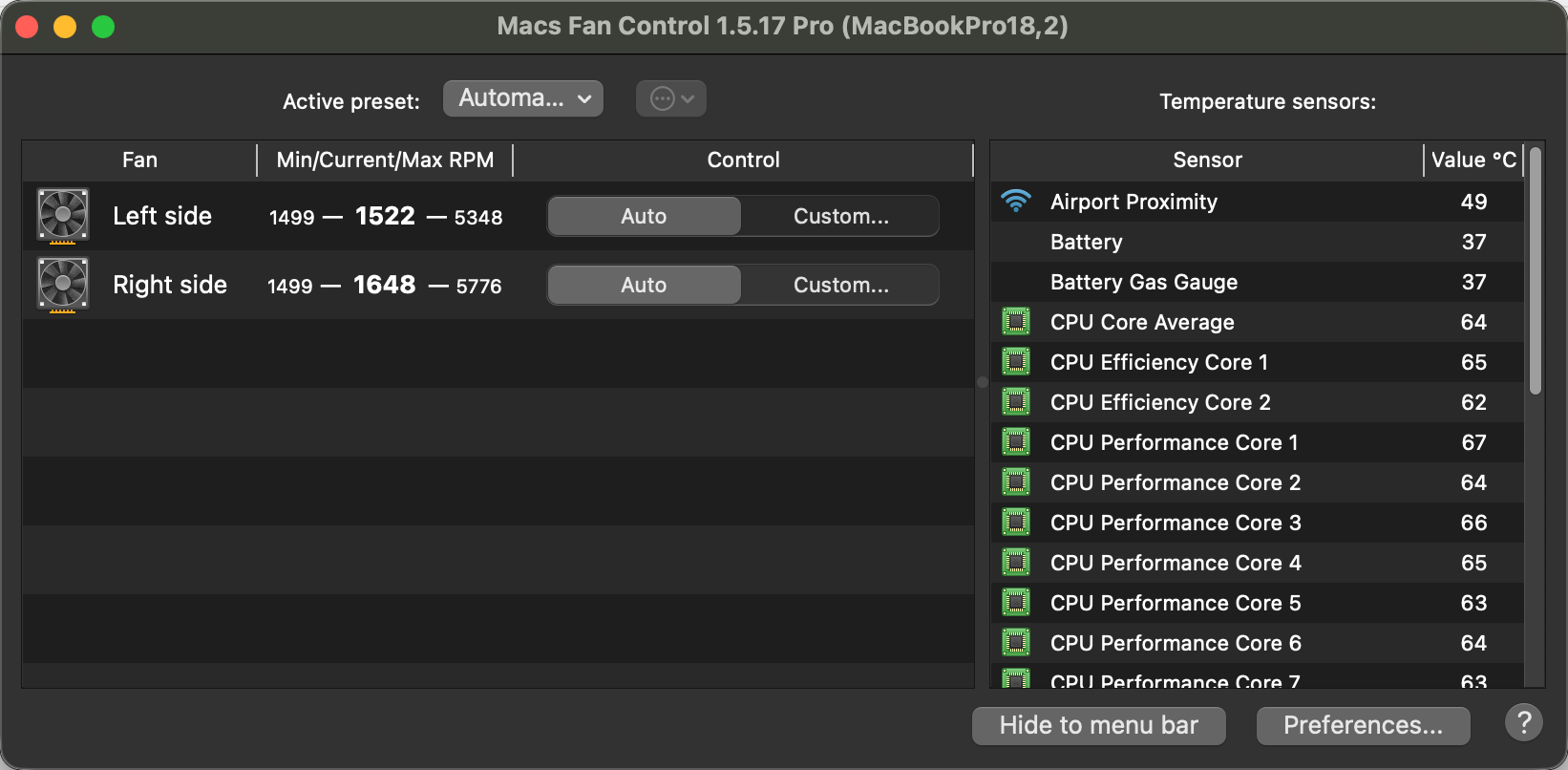Open help with the question mark button
Viewport: 1568px width, 770px height.
pyautogui.click(x=1524, y=722)
